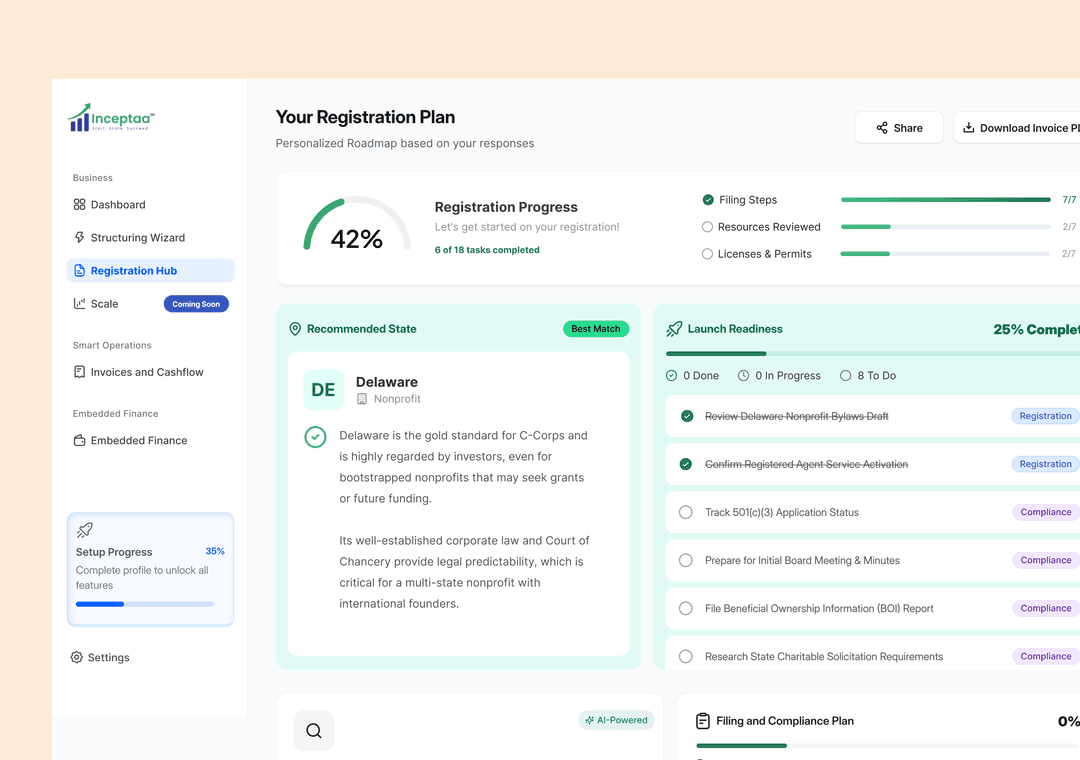Click the Setup Progress 35% value
The image size is (1080, 760).
[x=215, y=551]
